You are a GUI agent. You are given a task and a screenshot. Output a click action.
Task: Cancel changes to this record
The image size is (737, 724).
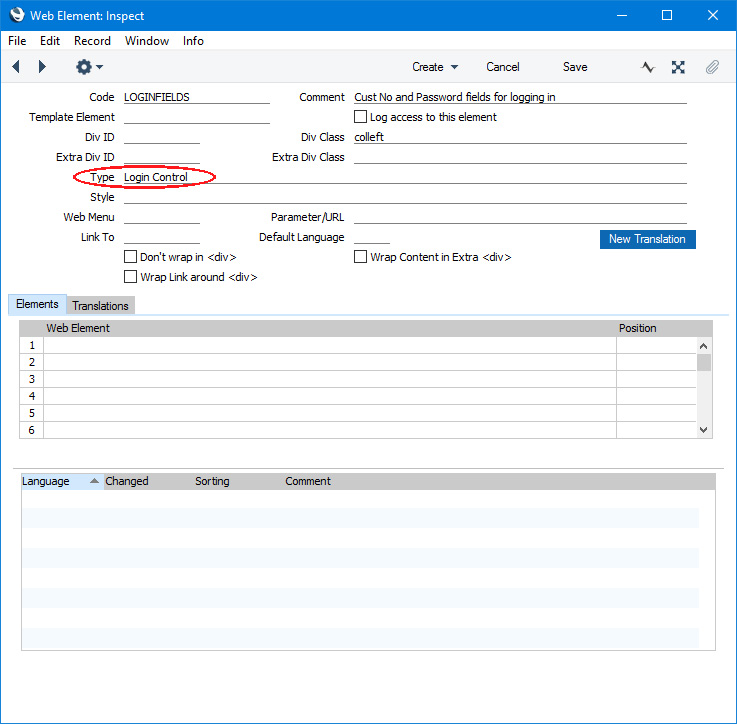point(502,67)
